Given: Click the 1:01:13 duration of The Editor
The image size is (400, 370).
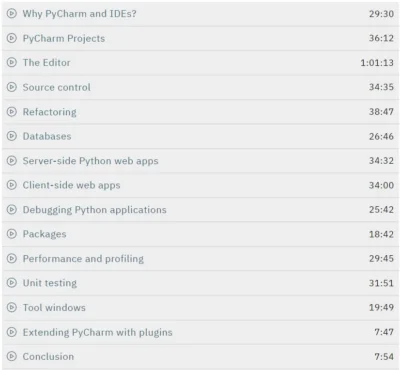Looking at the screenshot, I should pos(377,63).
